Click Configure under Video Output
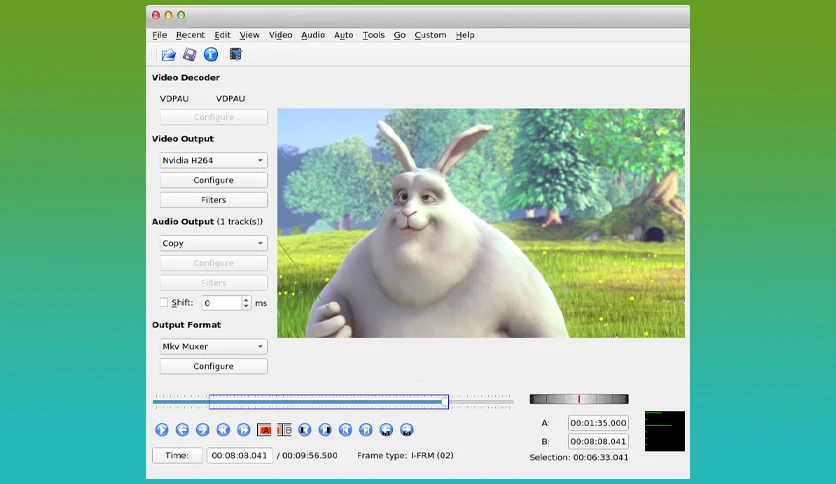 point(213,180)
